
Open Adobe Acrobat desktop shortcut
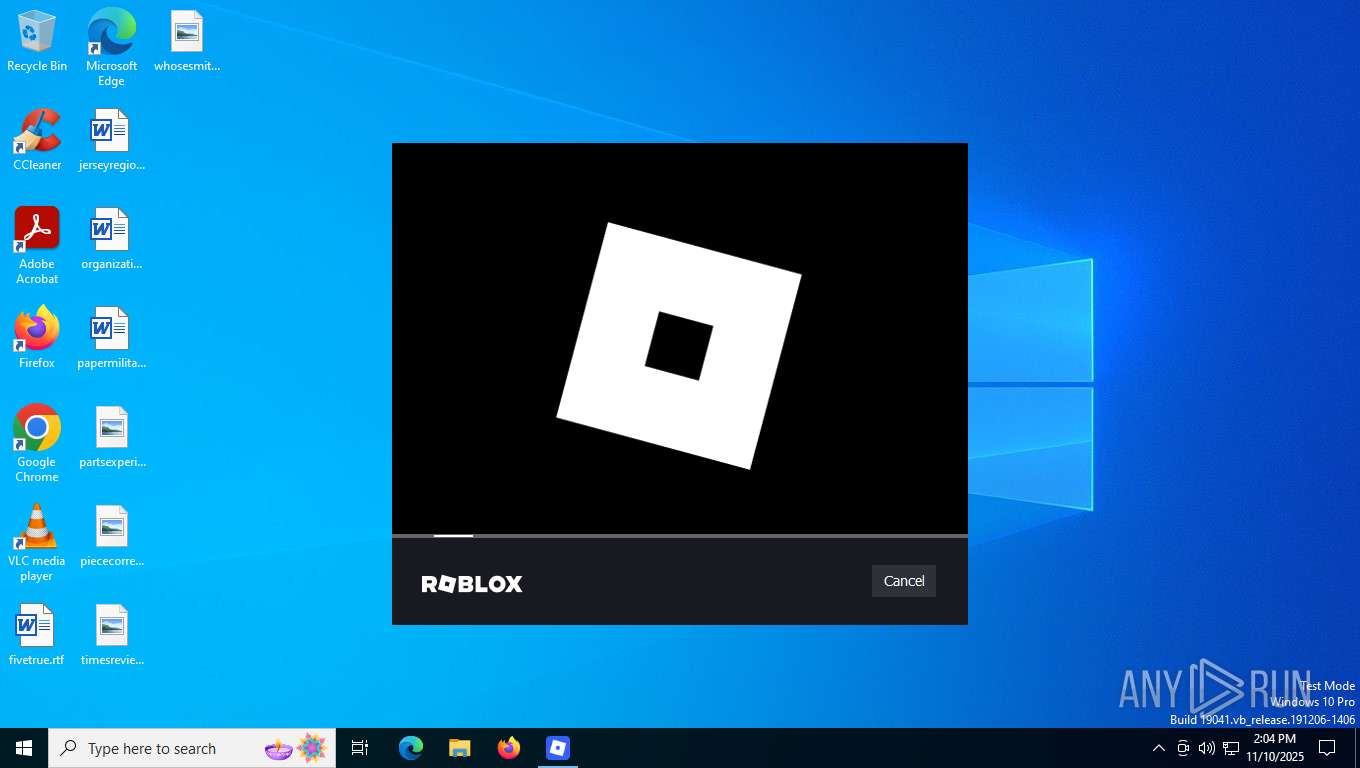click(37, 246)
